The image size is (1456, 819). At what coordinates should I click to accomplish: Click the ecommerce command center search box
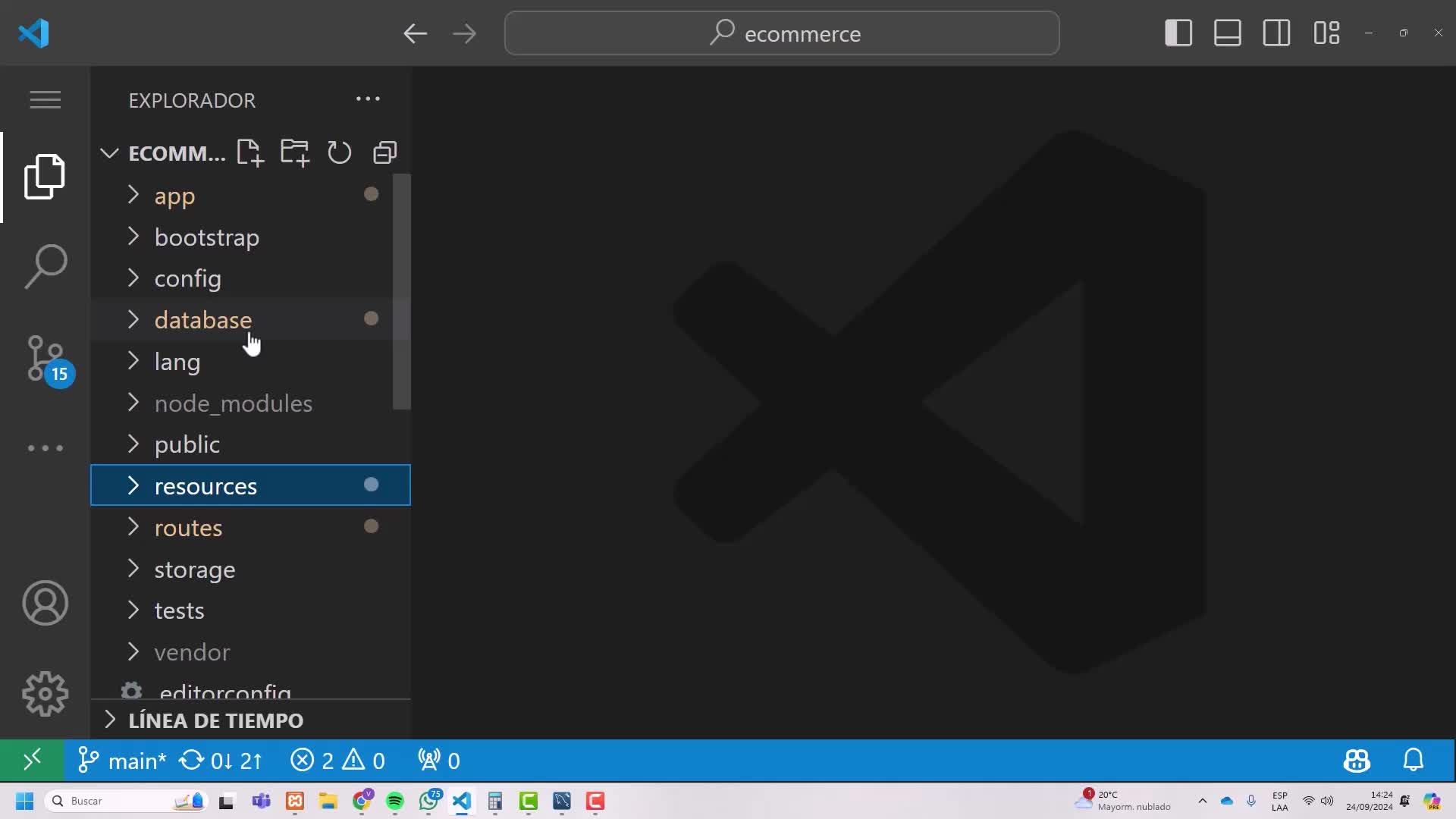(782, 33)
